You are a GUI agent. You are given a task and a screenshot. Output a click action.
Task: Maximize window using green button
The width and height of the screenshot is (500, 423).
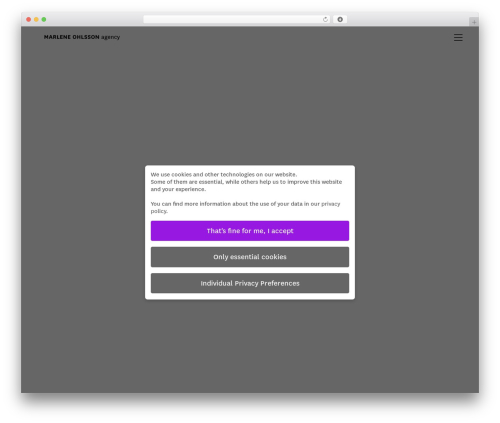pyautogui.click(x=44, y=19)
